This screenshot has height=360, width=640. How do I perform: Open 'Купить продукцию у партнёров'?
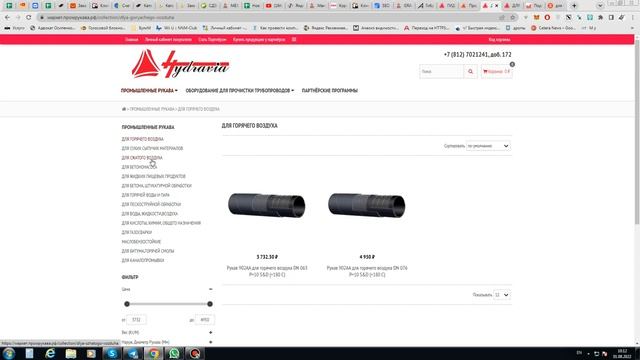259,40
